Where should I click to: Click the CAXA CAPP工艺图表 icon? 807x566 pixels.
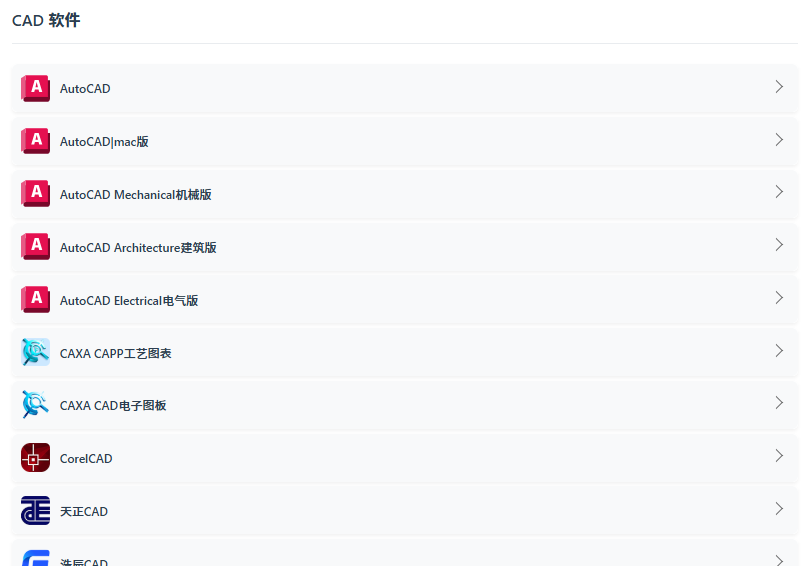coord(36,352)
